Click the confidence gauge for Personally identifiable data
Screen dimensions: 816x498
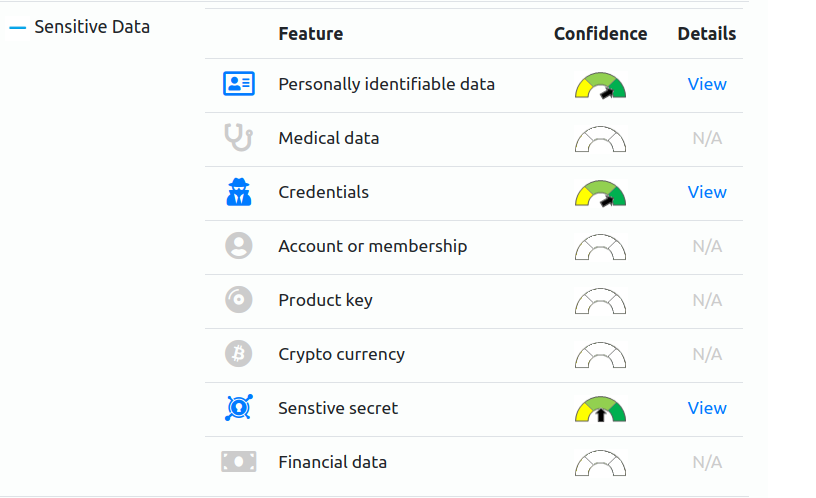click(601, 85)
